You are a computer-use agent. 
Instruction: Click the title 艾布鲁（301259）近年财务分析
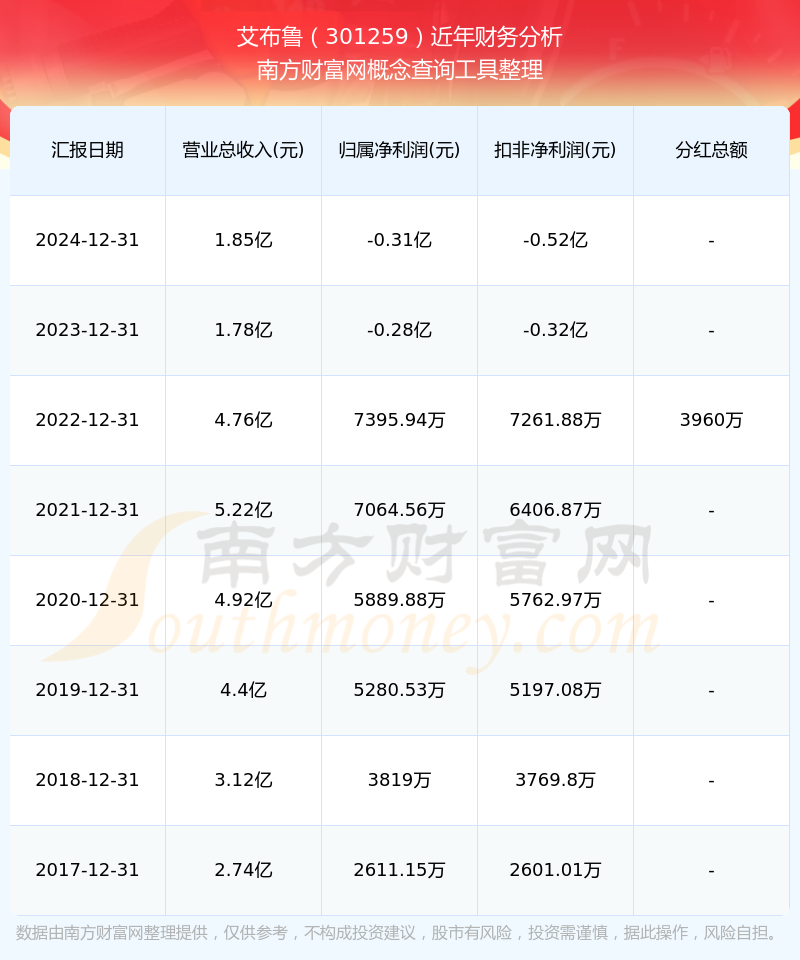(x=400, y=37)
